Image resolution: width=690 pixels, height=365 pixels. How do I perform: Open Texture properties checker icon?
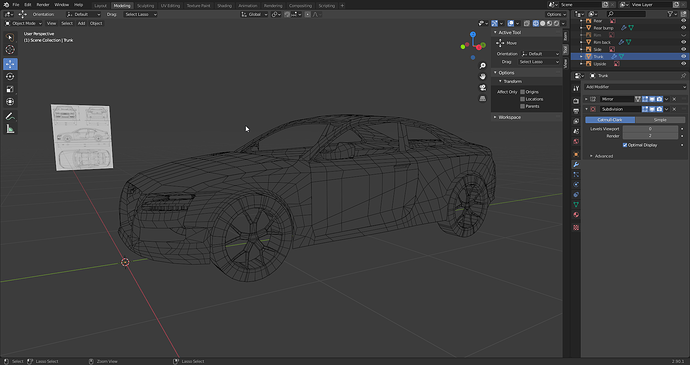tap(576, 228)
